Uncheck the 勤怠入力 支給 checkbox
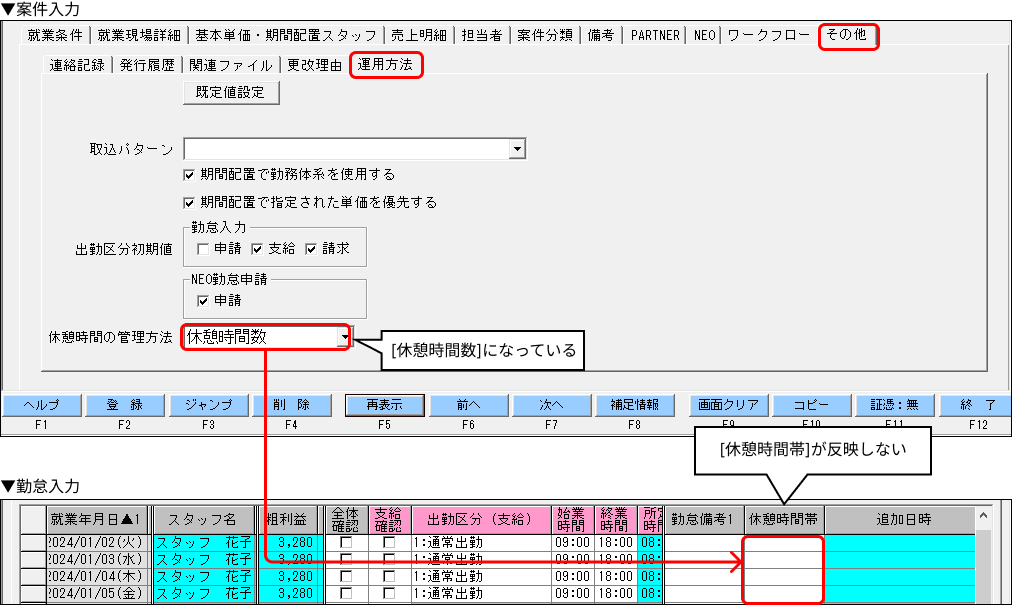Image resolution: width=1024 pixels, height=605 pixels. [x=257, y=249]
